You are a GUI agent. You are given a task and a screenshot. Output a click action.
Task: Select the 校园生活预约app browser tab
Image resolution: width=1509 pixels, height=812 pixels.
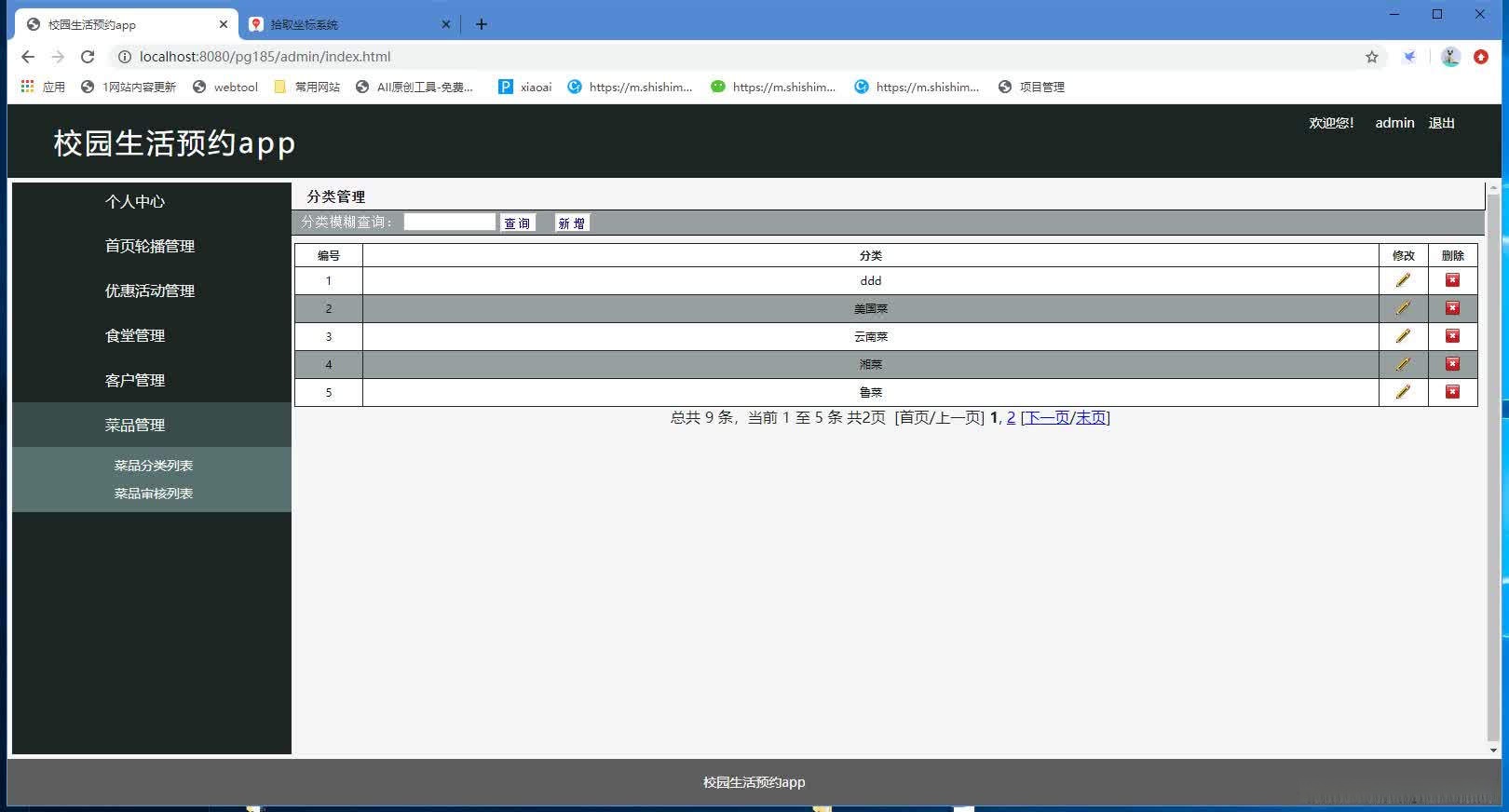click(x=126, y=24)
